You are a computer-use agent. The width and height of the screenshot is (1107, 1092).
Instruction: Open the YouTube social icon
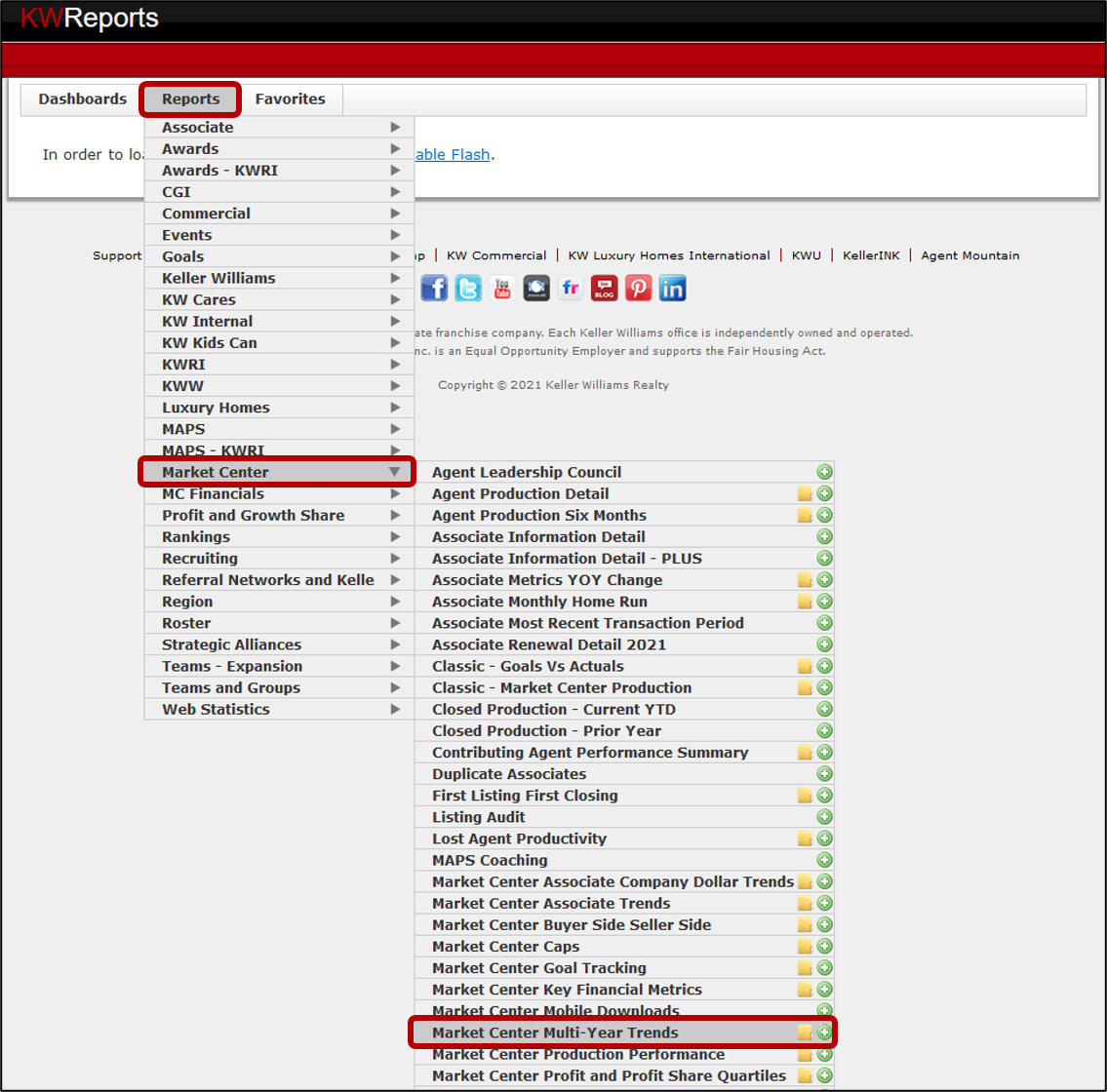(502, 288)
